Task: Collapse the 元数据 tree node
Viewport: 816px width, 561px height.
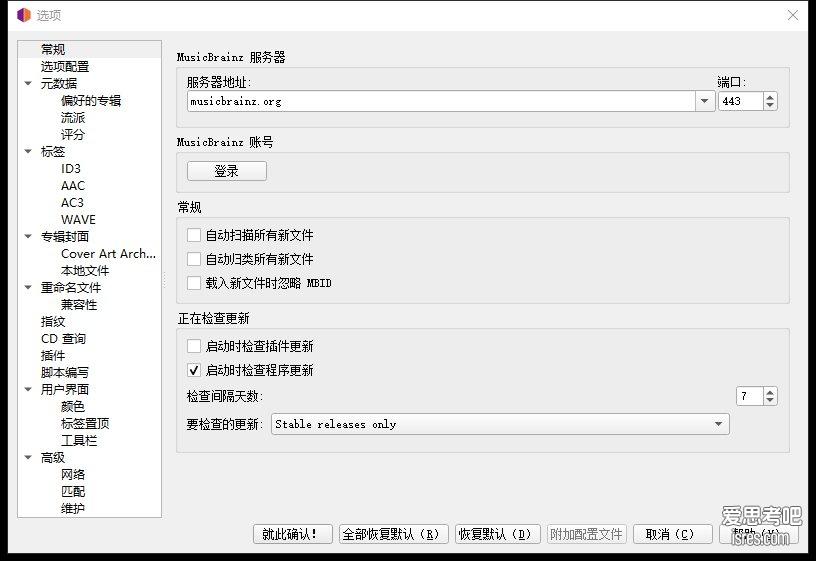Action: [28, 83]
